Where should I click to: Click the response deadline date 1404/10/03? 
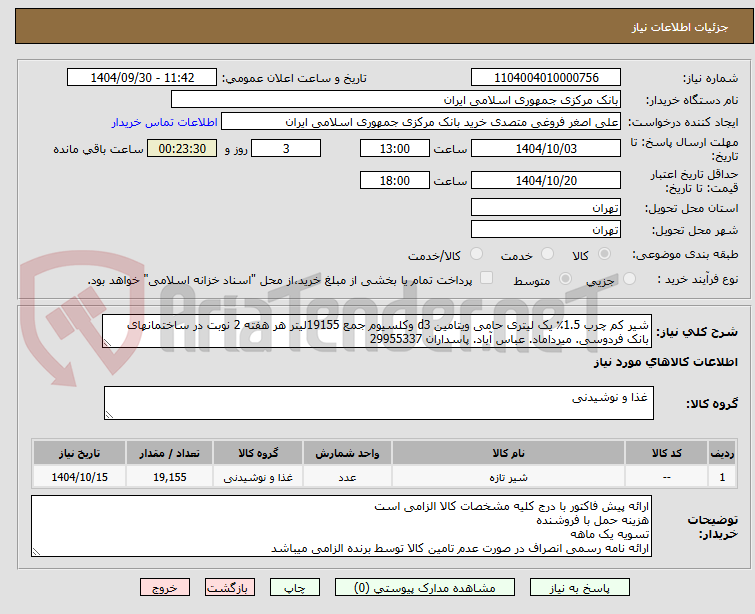tap(546, 148)
